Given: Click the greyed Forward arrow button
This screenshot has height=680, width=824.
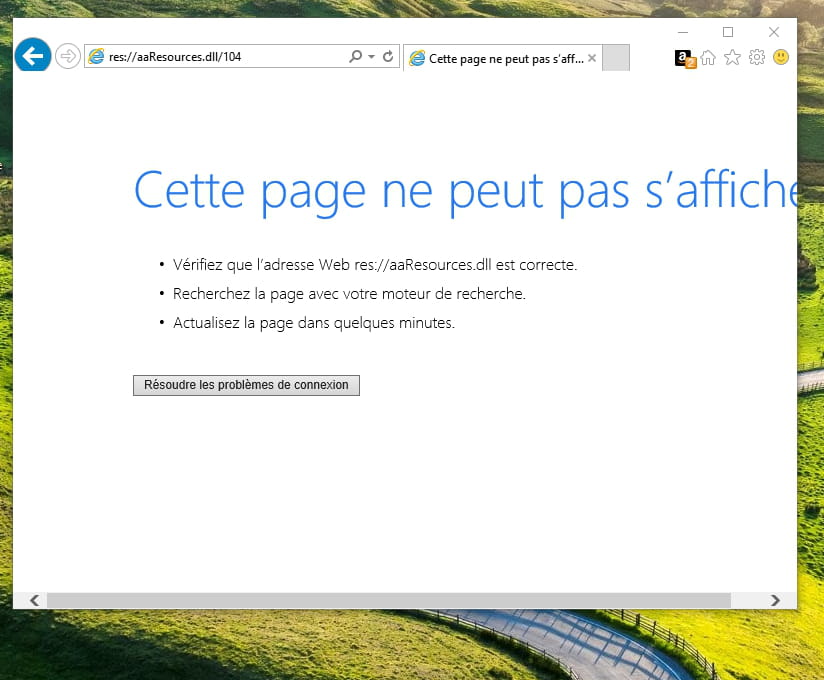Looking at the screenshot, I should [67, 56].
